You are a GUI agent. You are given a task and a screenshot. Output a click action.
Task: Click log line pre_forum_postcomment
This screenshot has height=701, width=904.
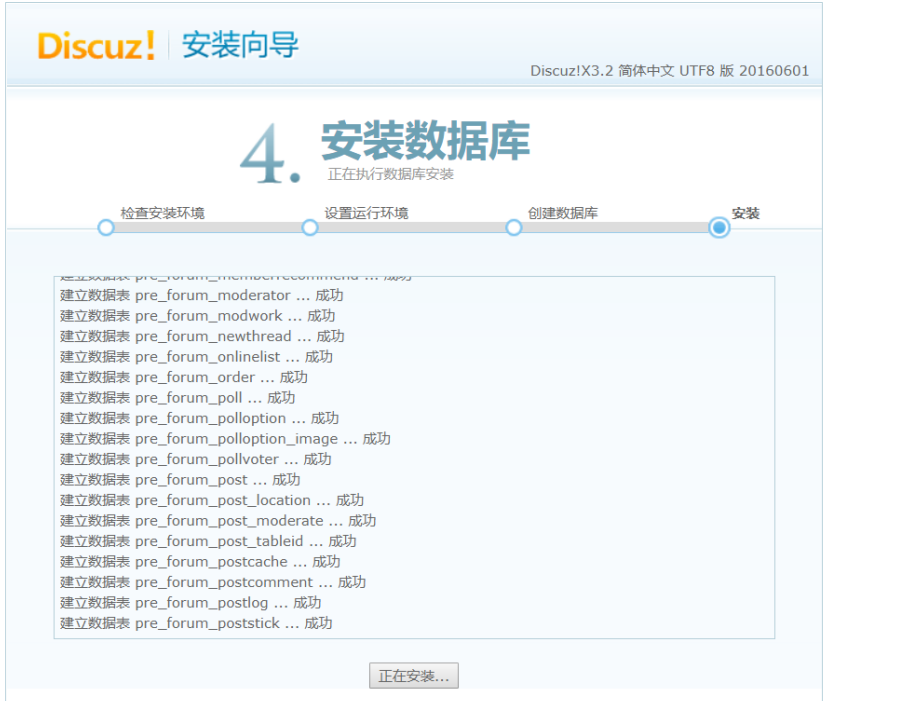pyautogui.click(x=213, y=582)
